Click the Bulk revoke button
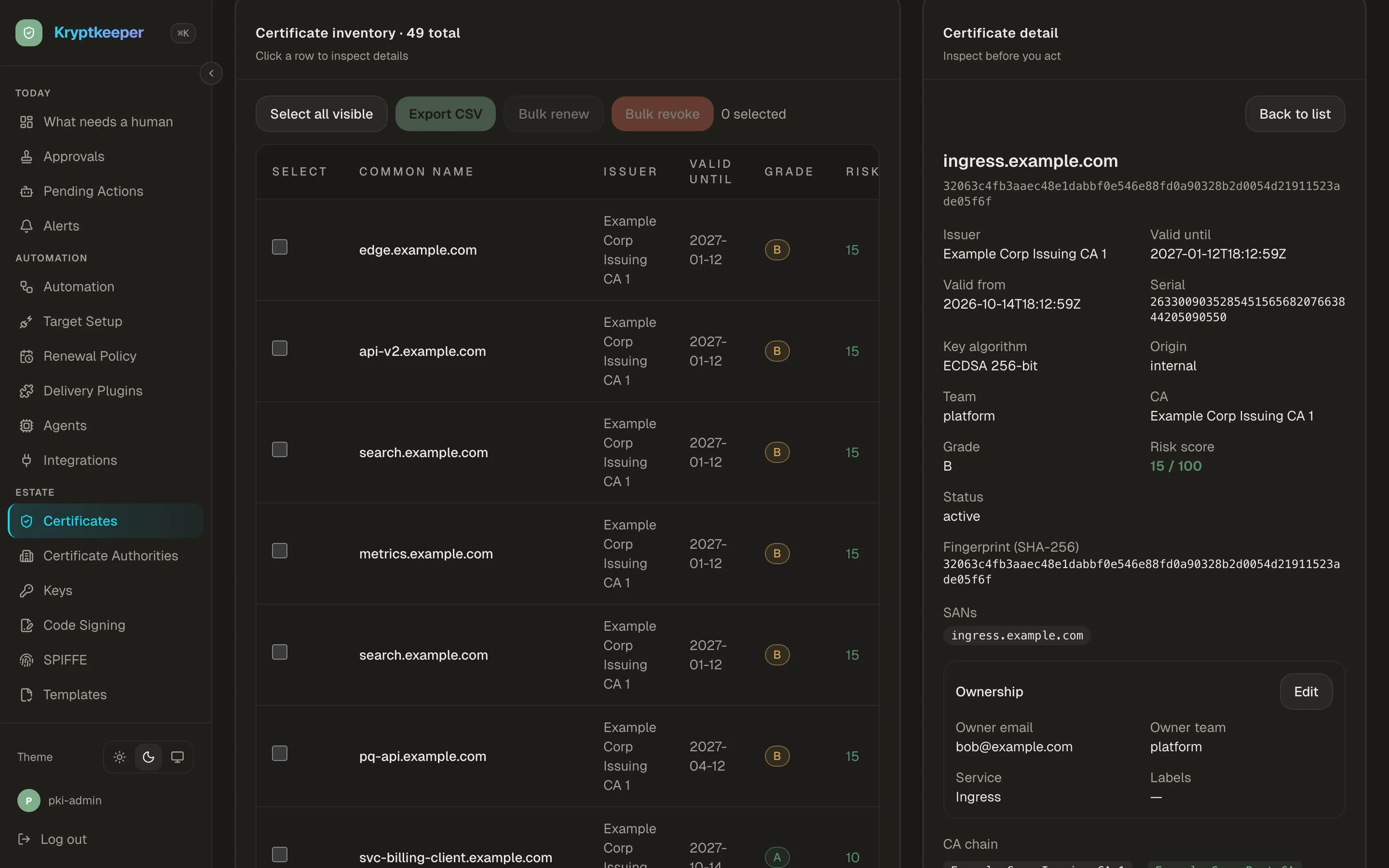This screenshot has height=868, width=1389. coord(662,114)
